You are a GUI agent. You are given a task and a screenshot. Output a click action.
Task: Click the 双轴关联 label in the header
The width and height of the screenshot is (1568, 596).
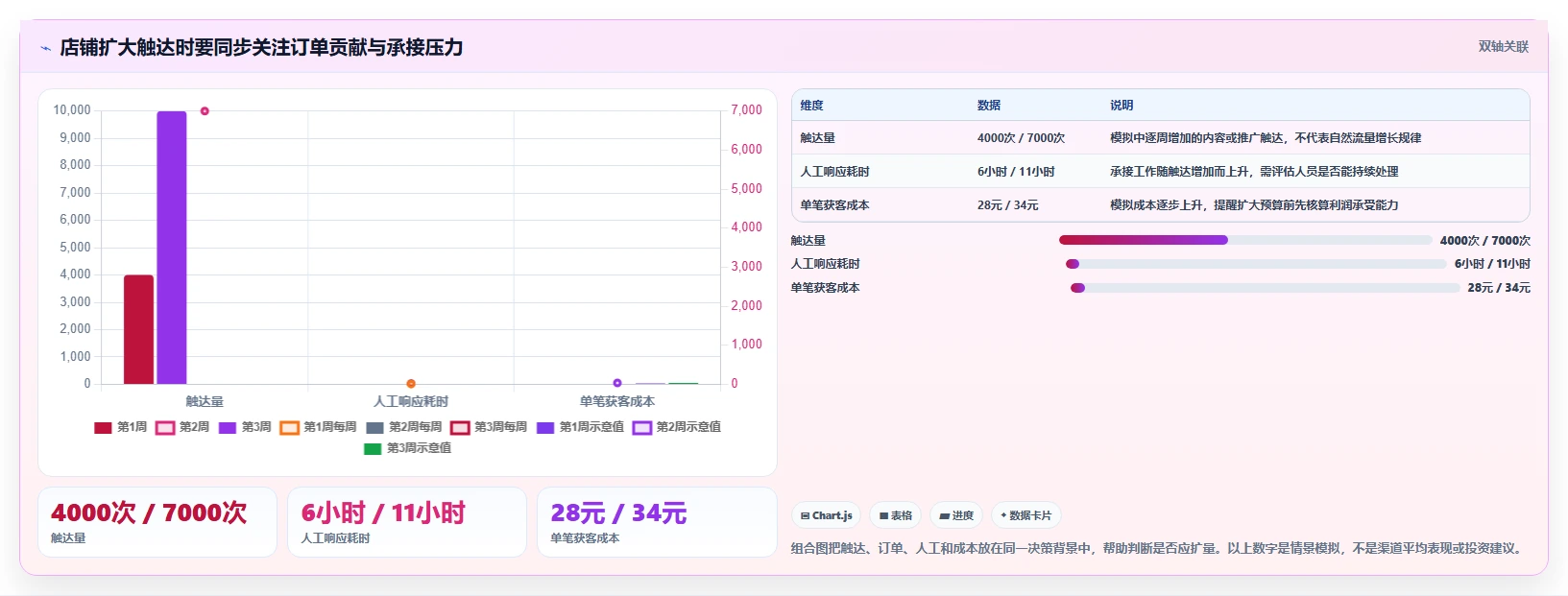1503,47
